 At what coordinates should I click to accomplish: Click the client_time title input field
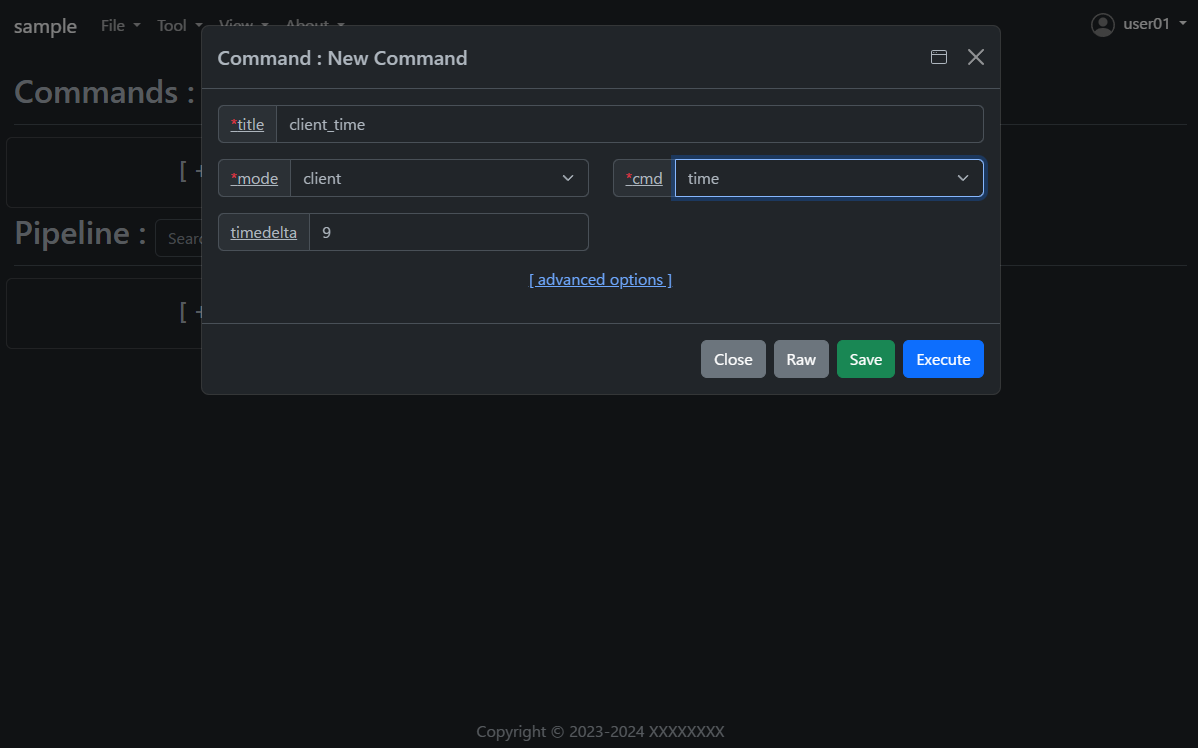(x=630, y=123)
